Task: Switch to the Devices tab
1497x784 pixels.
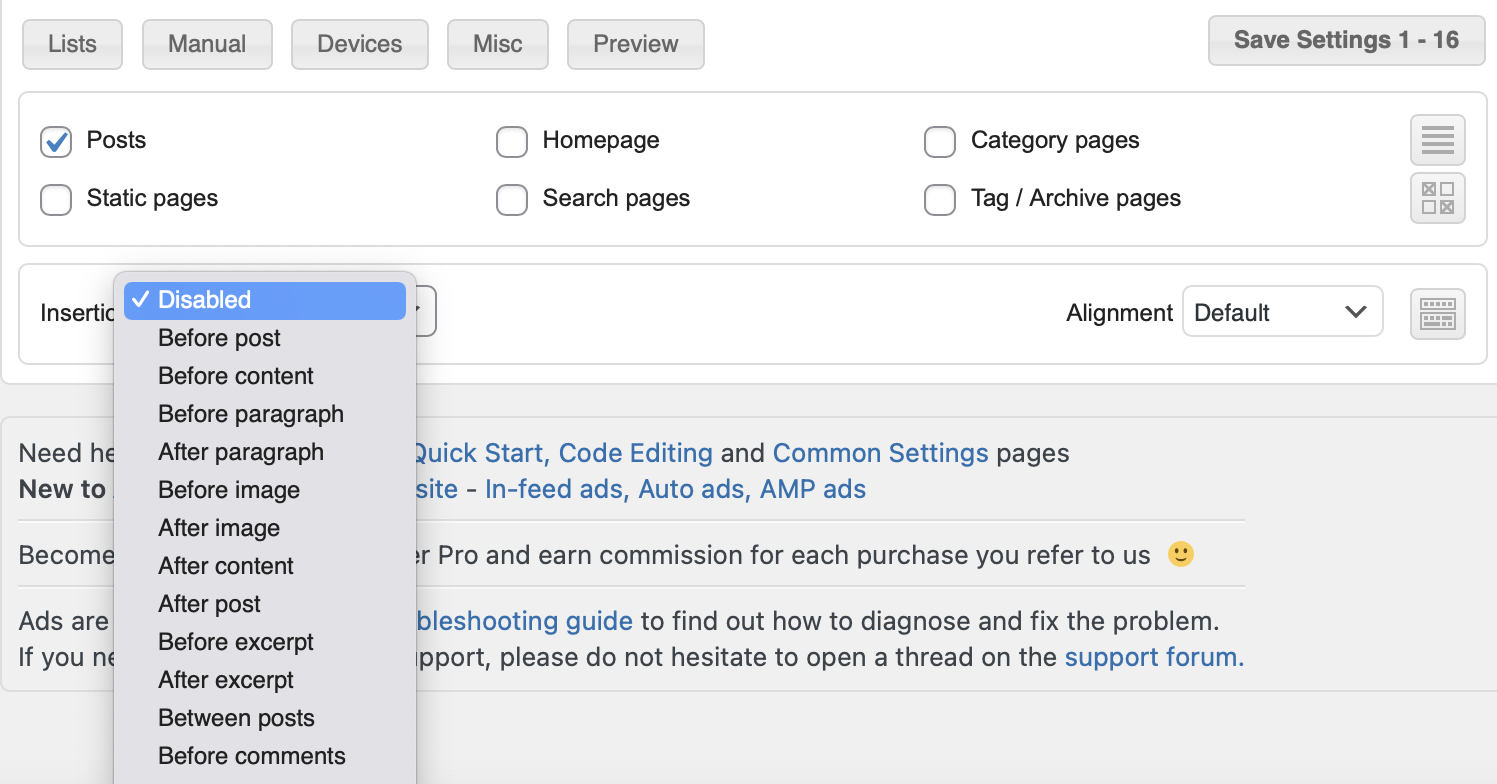Action: [359, 44]
